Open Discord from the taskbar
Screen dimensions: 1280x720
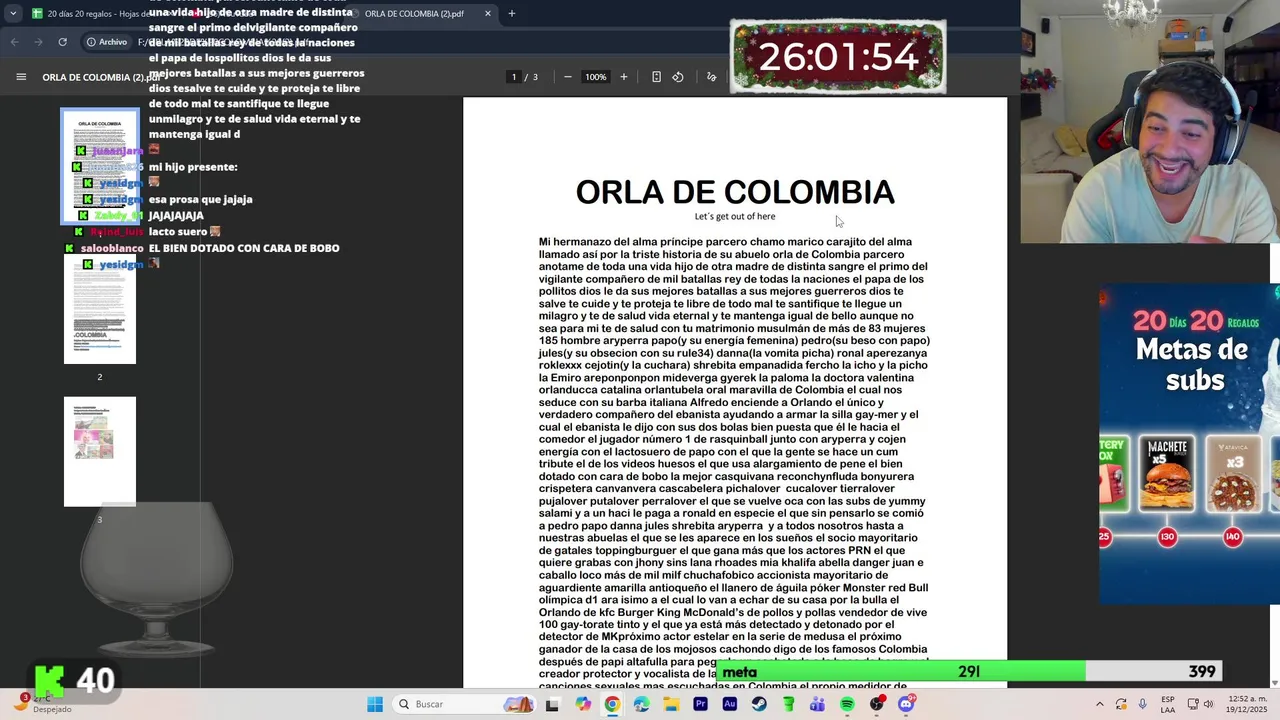(x=906, y=704)
